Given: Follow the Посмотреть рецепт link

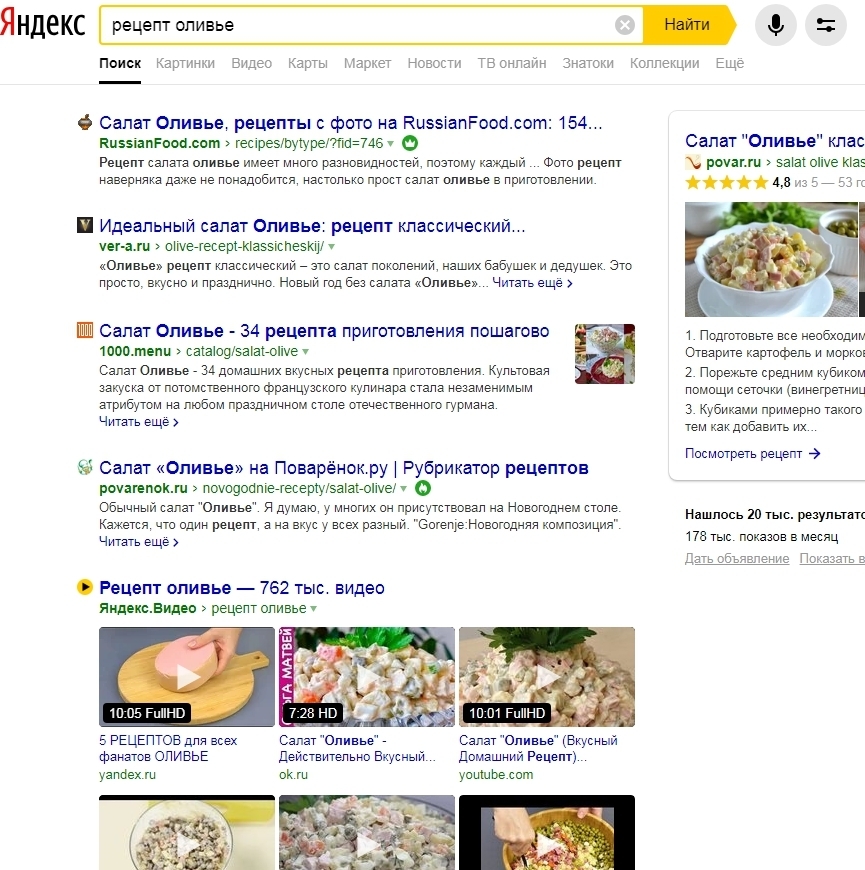Looking at the screenshot, I should [752, 453].
